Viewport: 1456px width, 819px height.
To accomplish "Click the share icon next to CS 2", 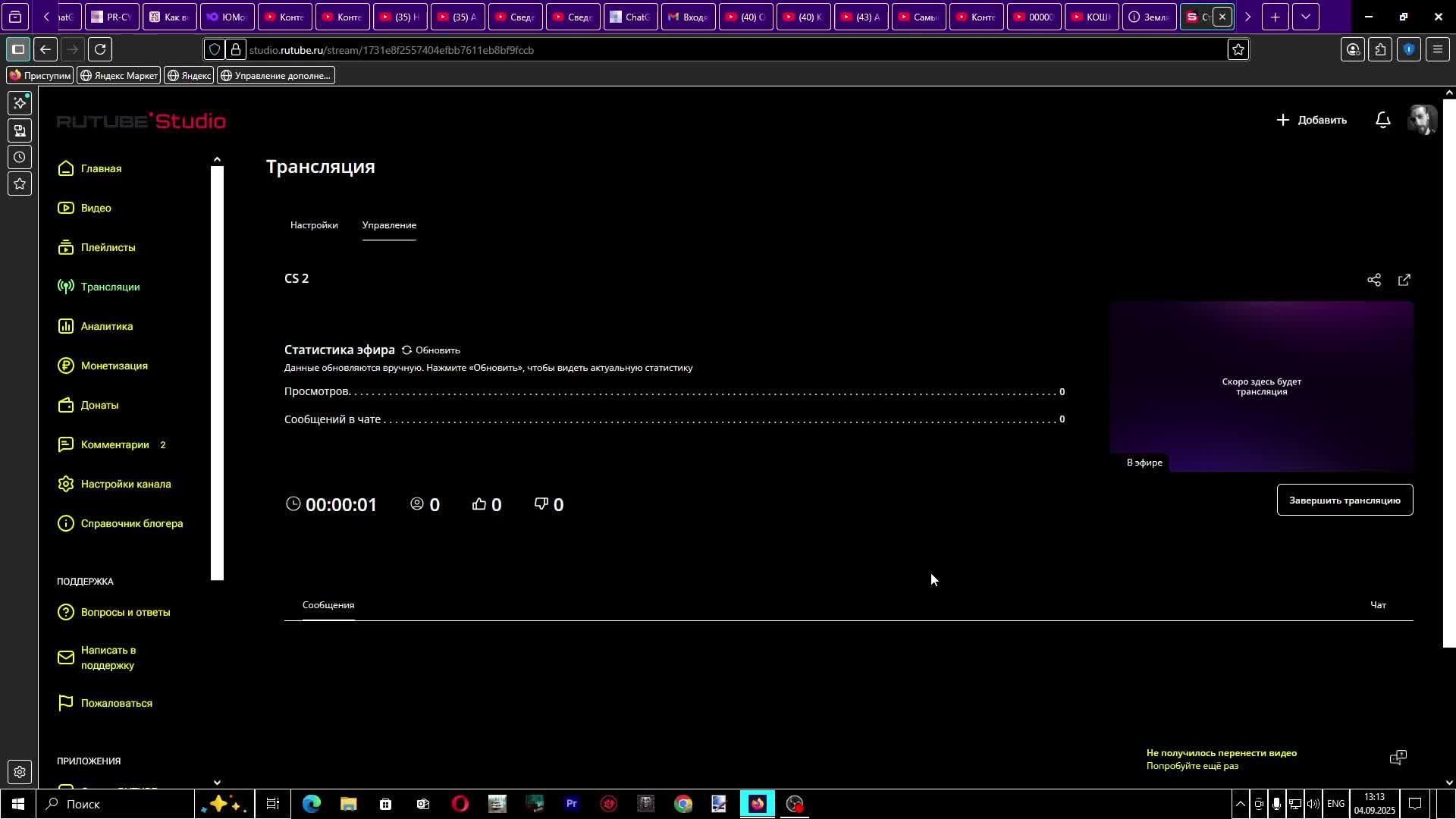I will [x=1373, y=280].
